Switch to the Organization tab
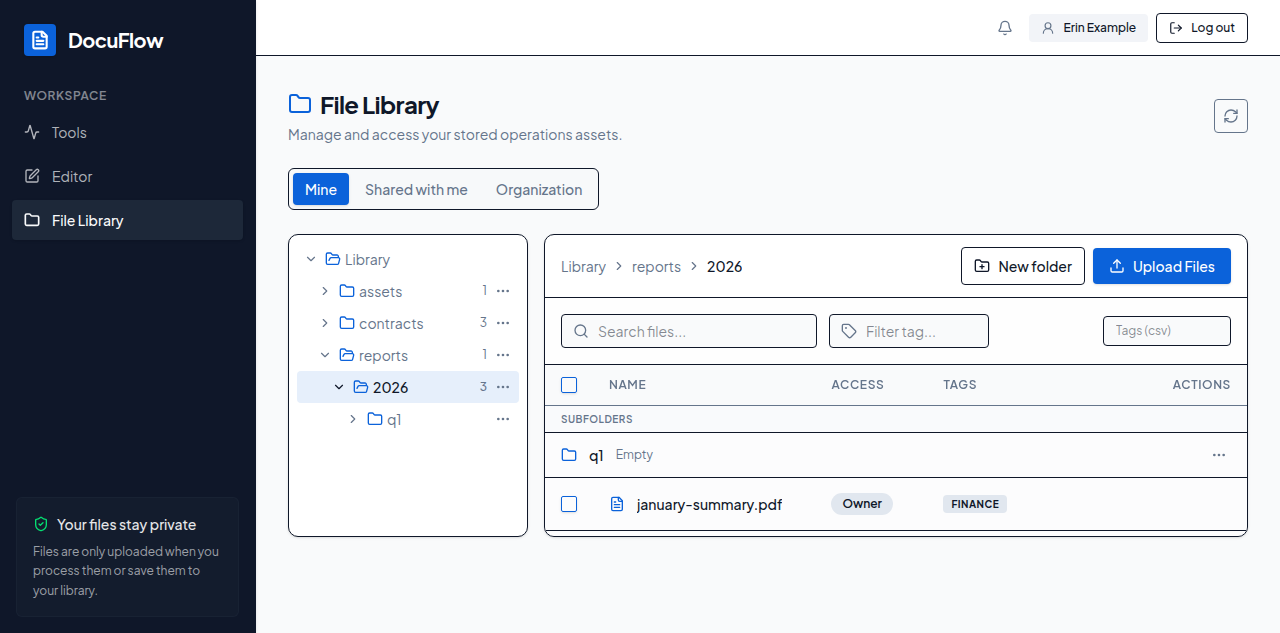The image size is (1280, 633). coord(539,189)
